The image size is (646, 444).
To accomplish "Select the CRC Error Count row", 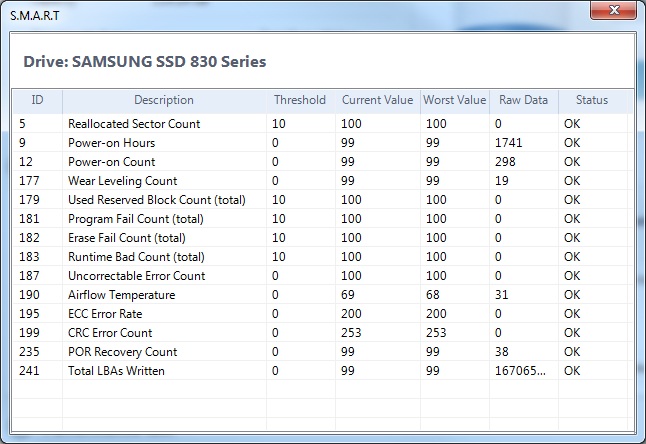I will pyautogui.click(x=323, y=332).
